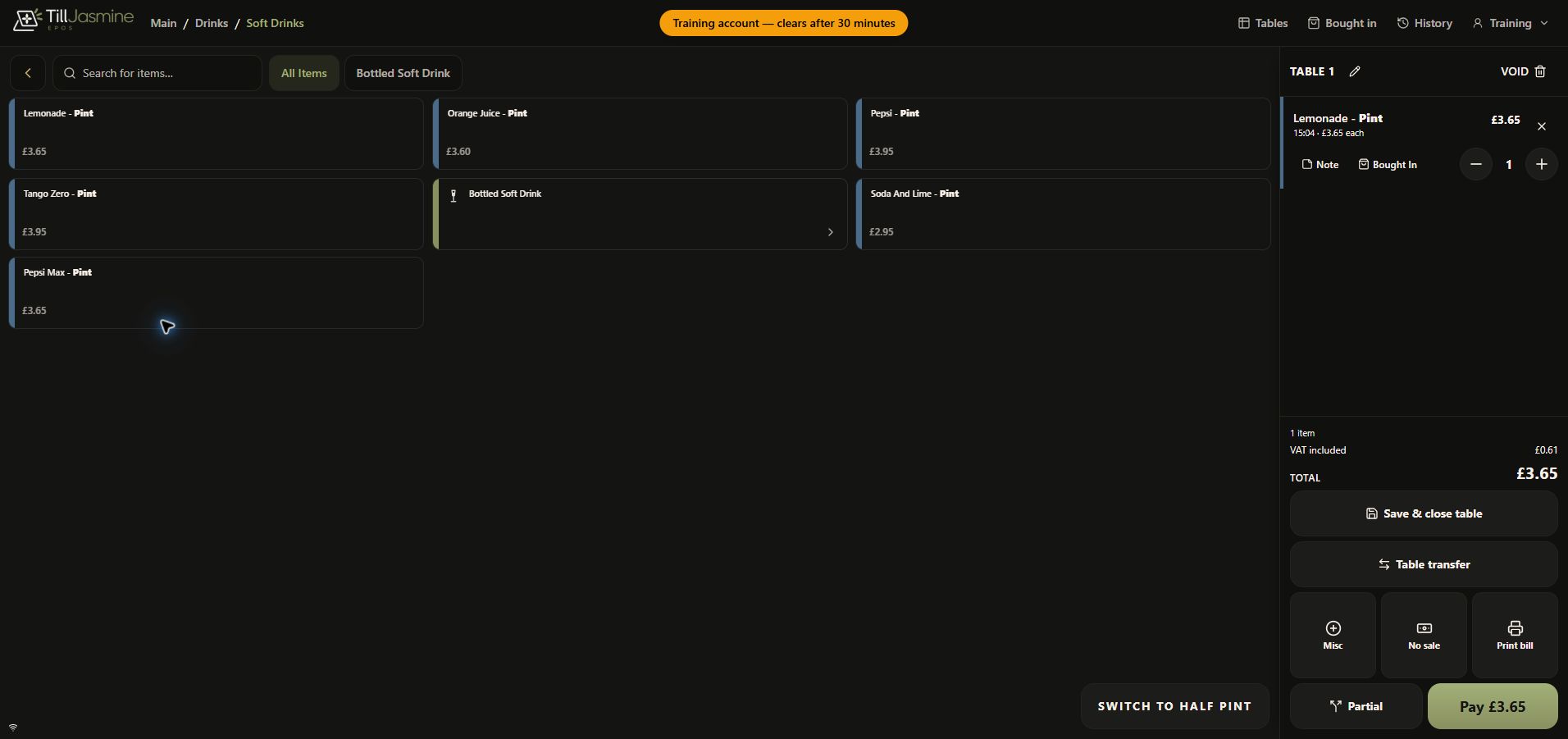Decrease Lemonade quantity with the minus button

click(x=1476, y=164)
